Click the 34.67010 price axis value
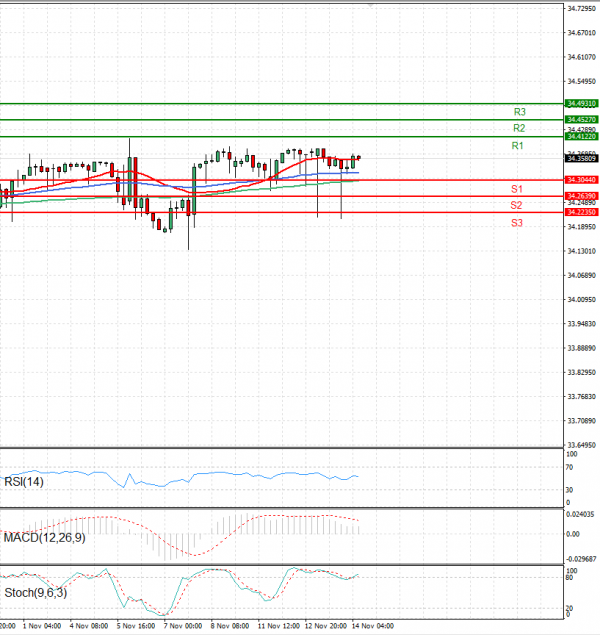This screenshot has height=635, width=600. coord(582,33)
